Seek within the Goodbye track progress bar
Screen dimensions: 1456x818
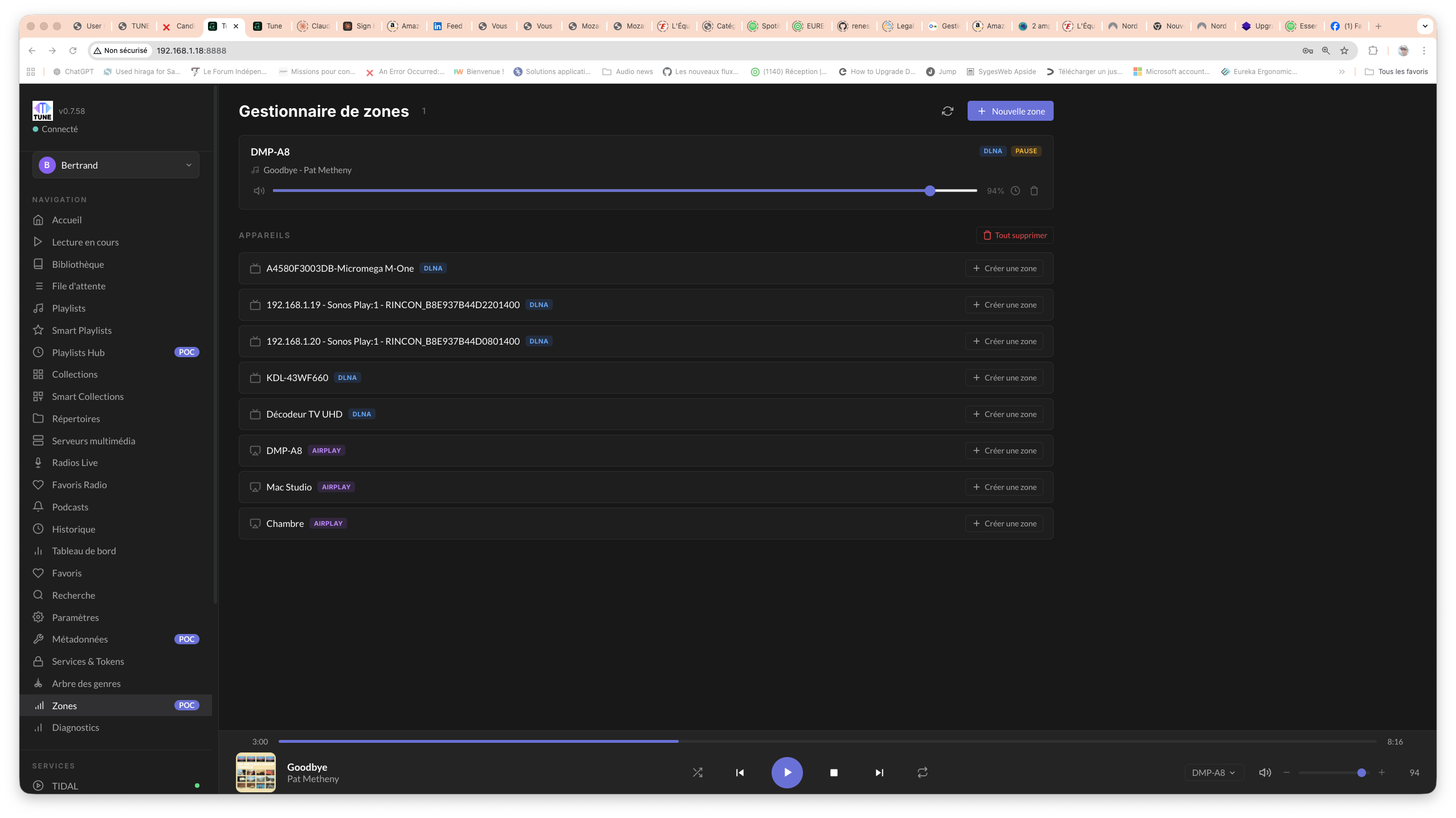pyautogui.click(x=827, y=742)
